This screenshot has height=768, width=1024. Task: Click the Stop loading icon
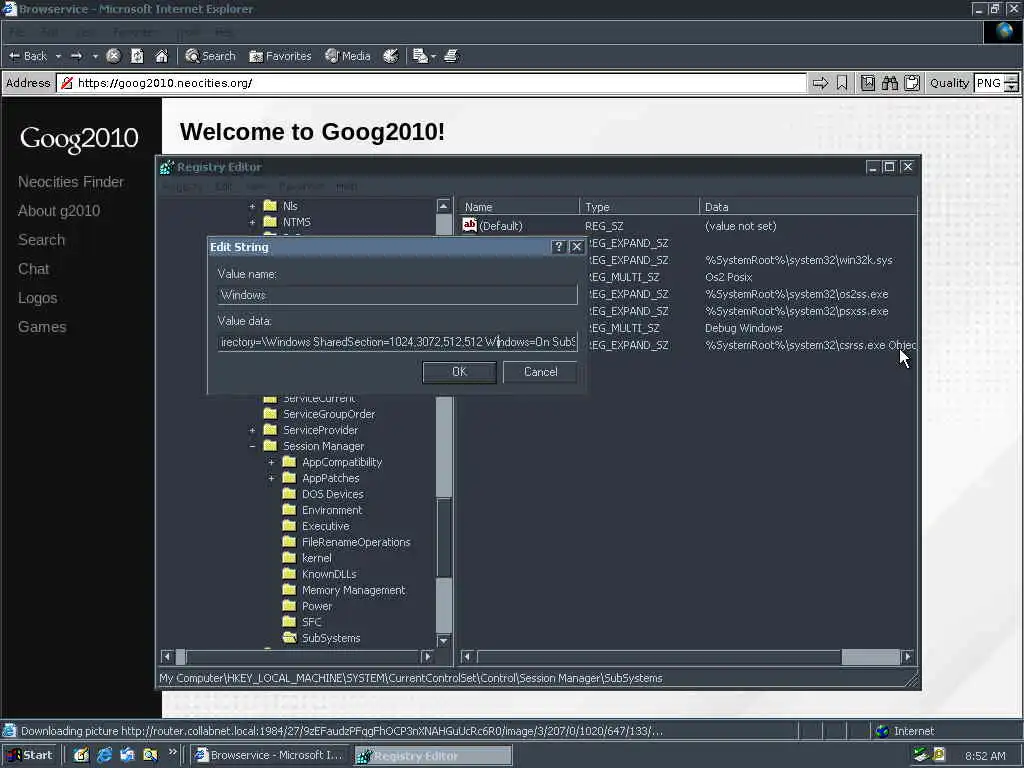pyautogui.click(x=113, y=56)
